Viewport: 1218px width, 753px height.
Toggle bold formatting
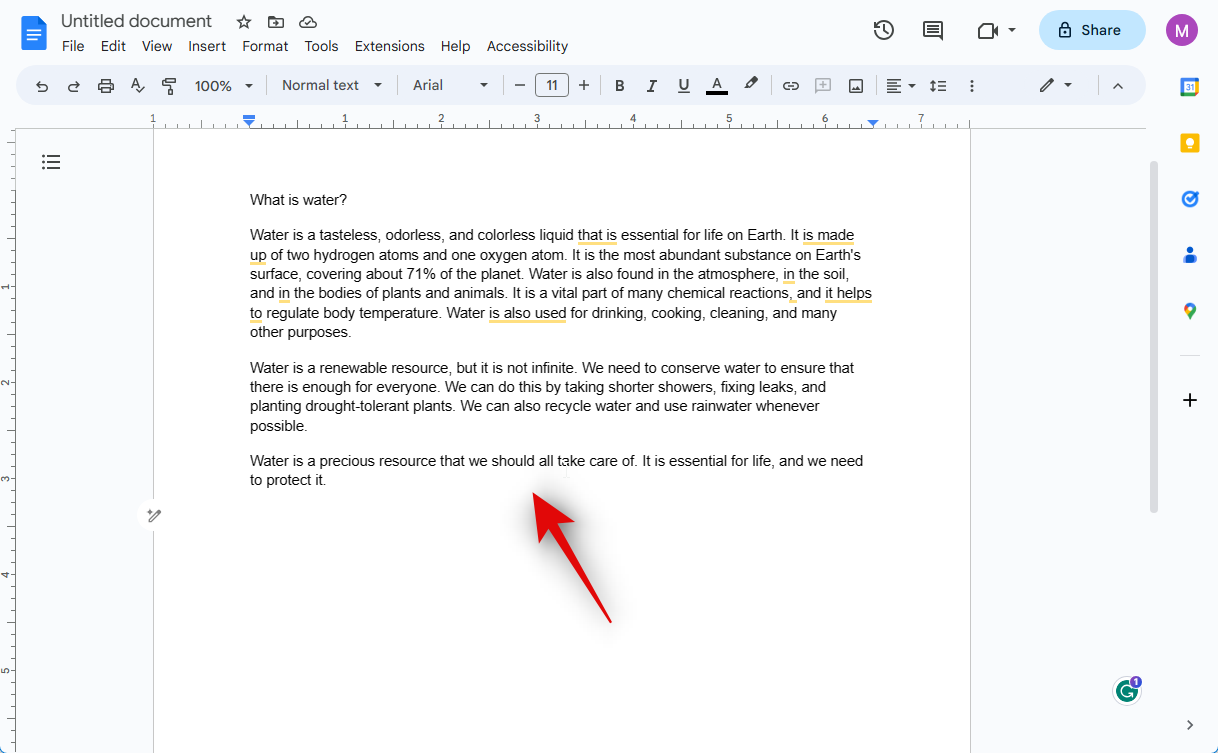[619, 86]
